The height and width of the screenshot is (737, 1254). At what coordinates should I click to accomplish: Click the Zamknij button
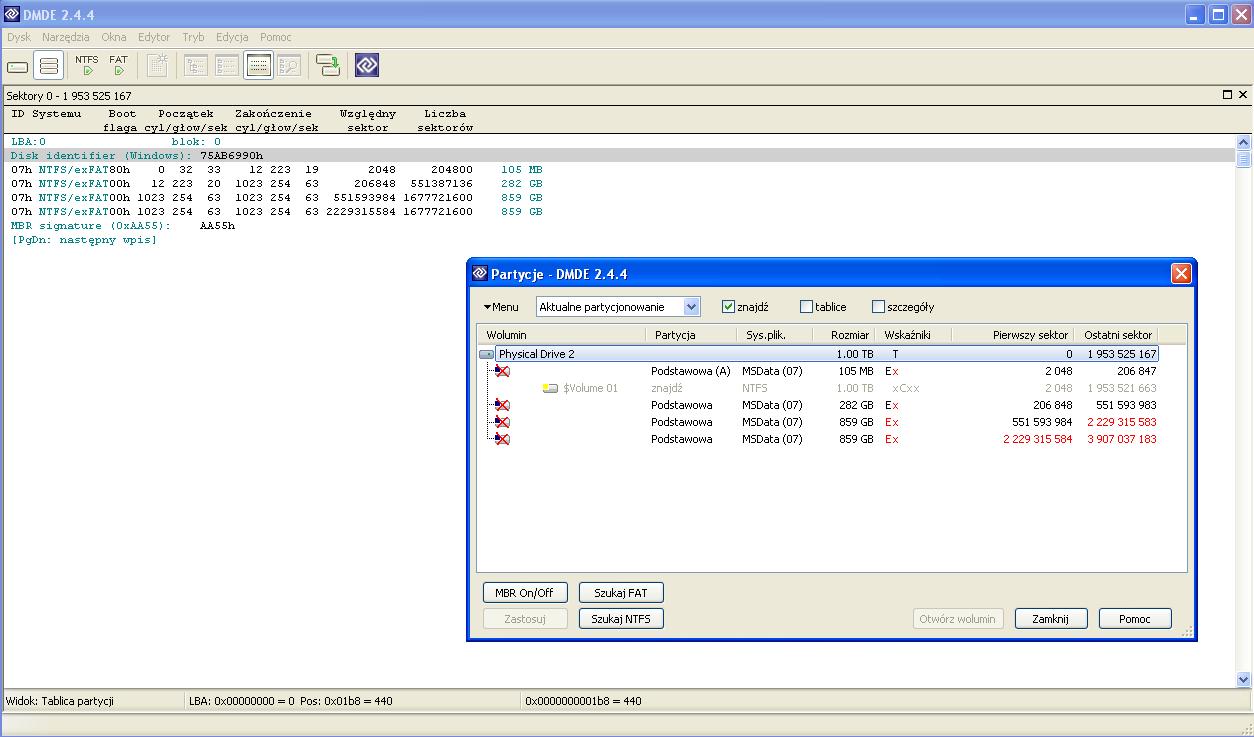point(1051,619)
